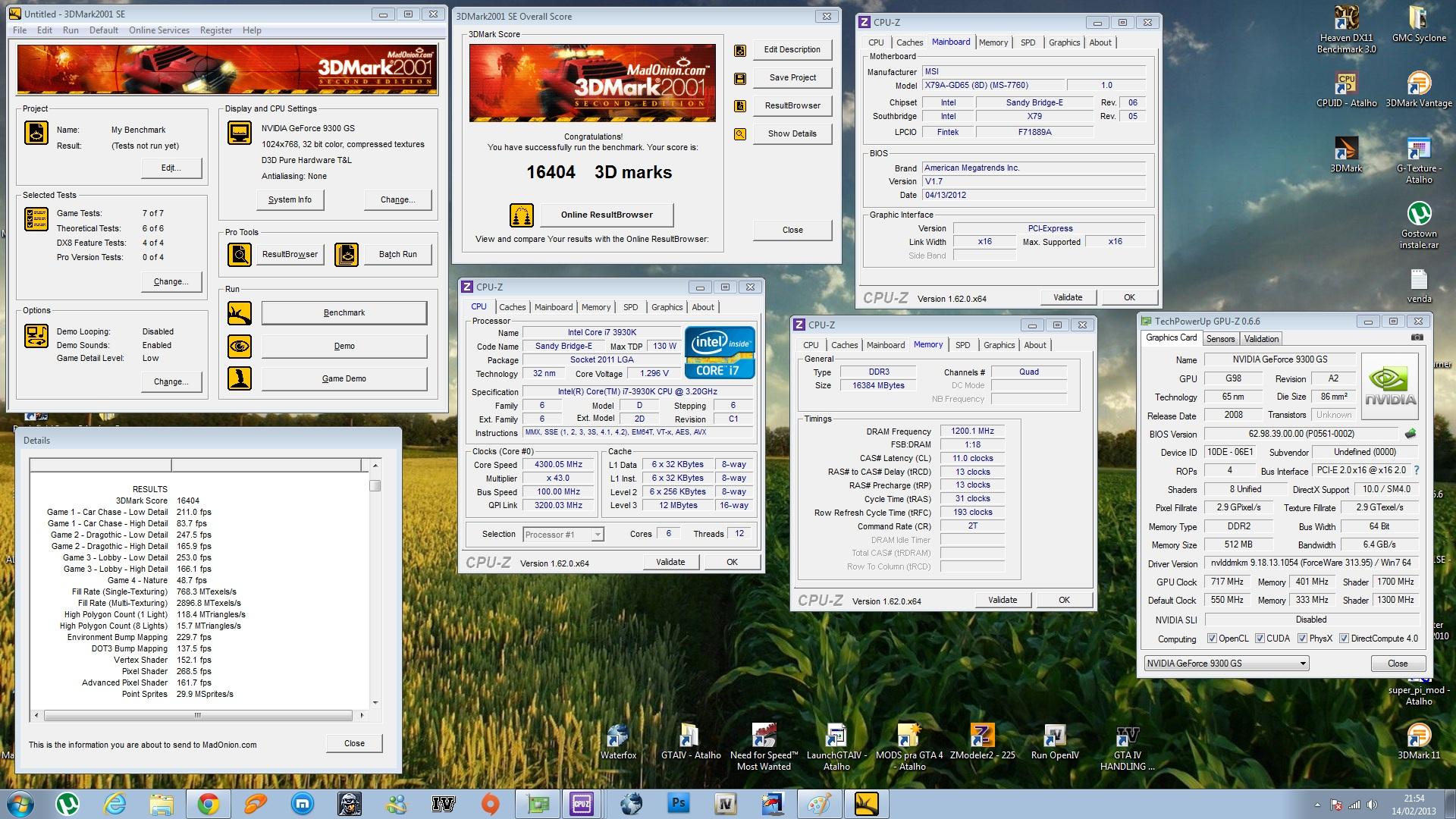Click the Bus Interface question mark icon
Screen dimensions: 1456x819
[x=1417, y=470]
